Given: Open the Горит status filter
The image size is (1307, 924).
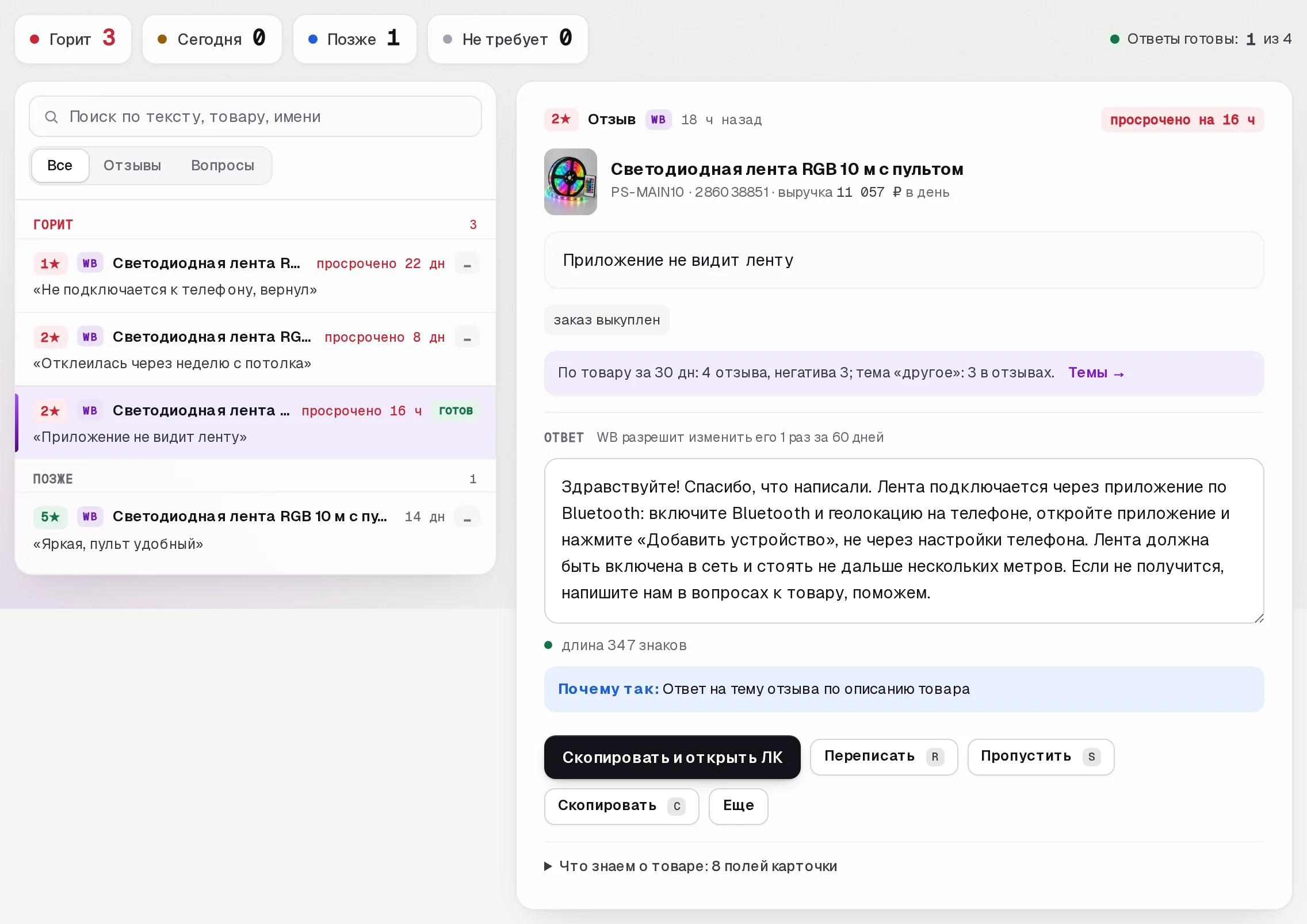Looking at the screenshot, I should coord(73,39).
